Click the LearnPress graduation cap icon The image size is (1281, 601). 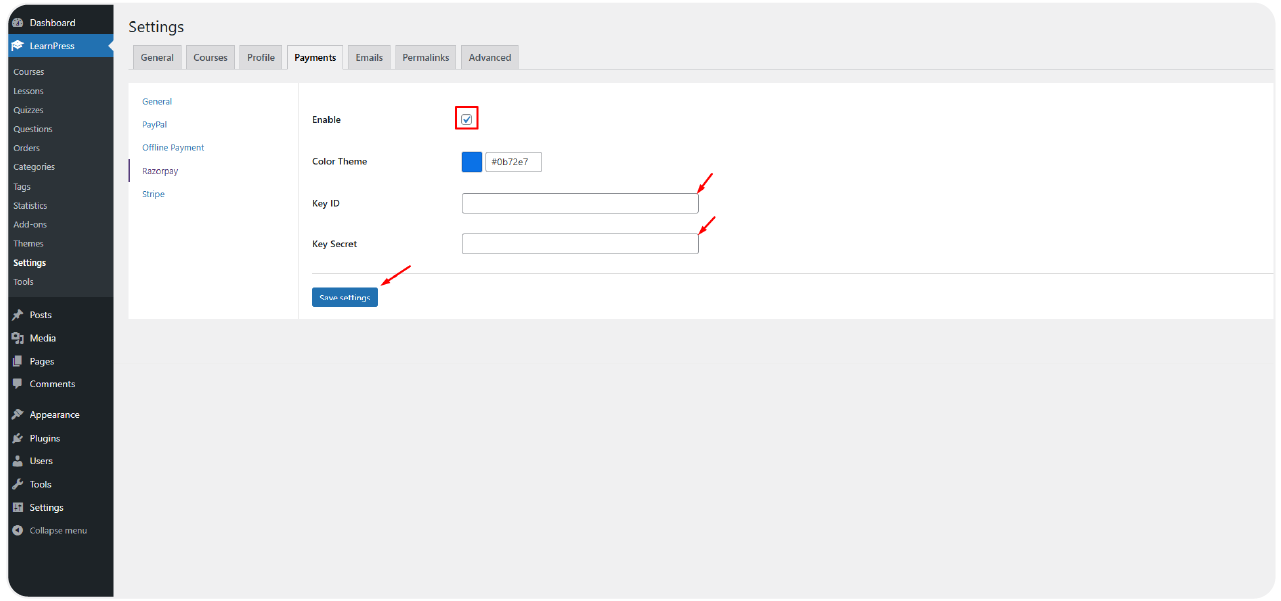tap(18, 46)
